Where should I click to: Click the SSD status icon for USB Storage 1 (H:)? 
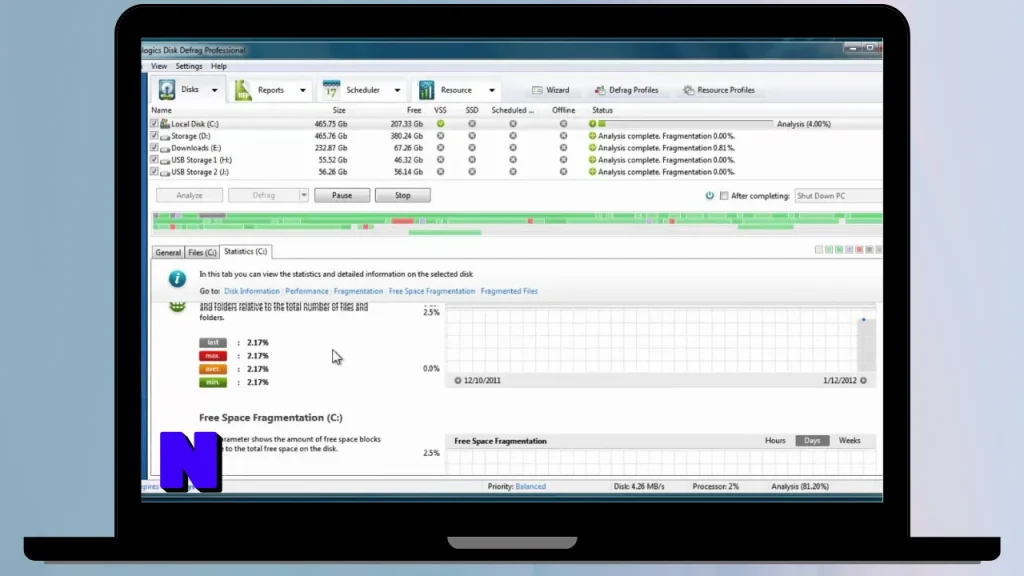(472, 159)
